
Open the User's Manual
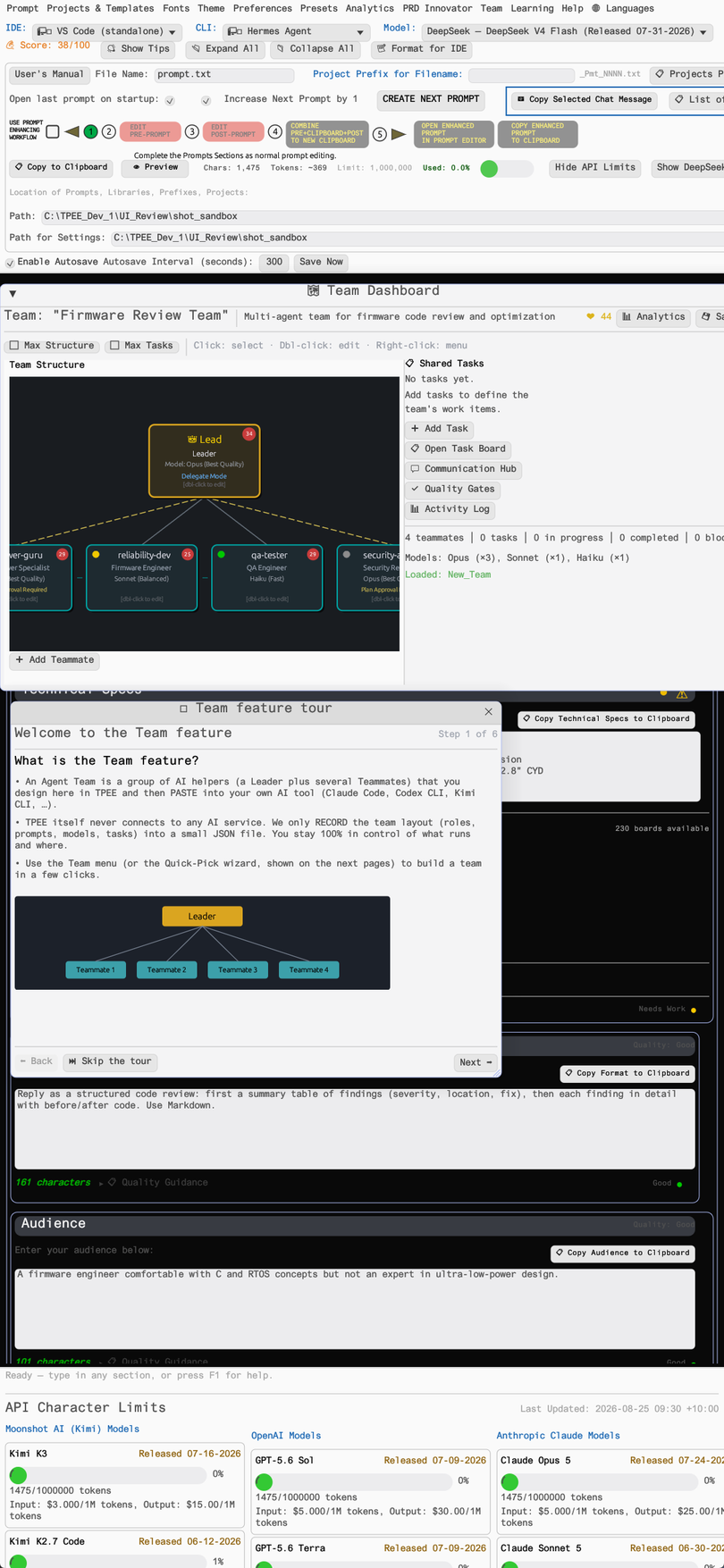pos(49,74)
